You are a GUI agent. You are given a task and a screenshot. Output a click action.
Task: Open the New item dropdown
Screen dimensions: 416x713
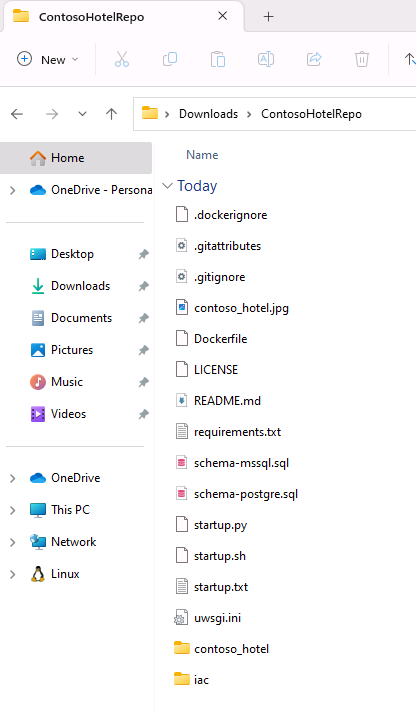[x=48, y=60]
